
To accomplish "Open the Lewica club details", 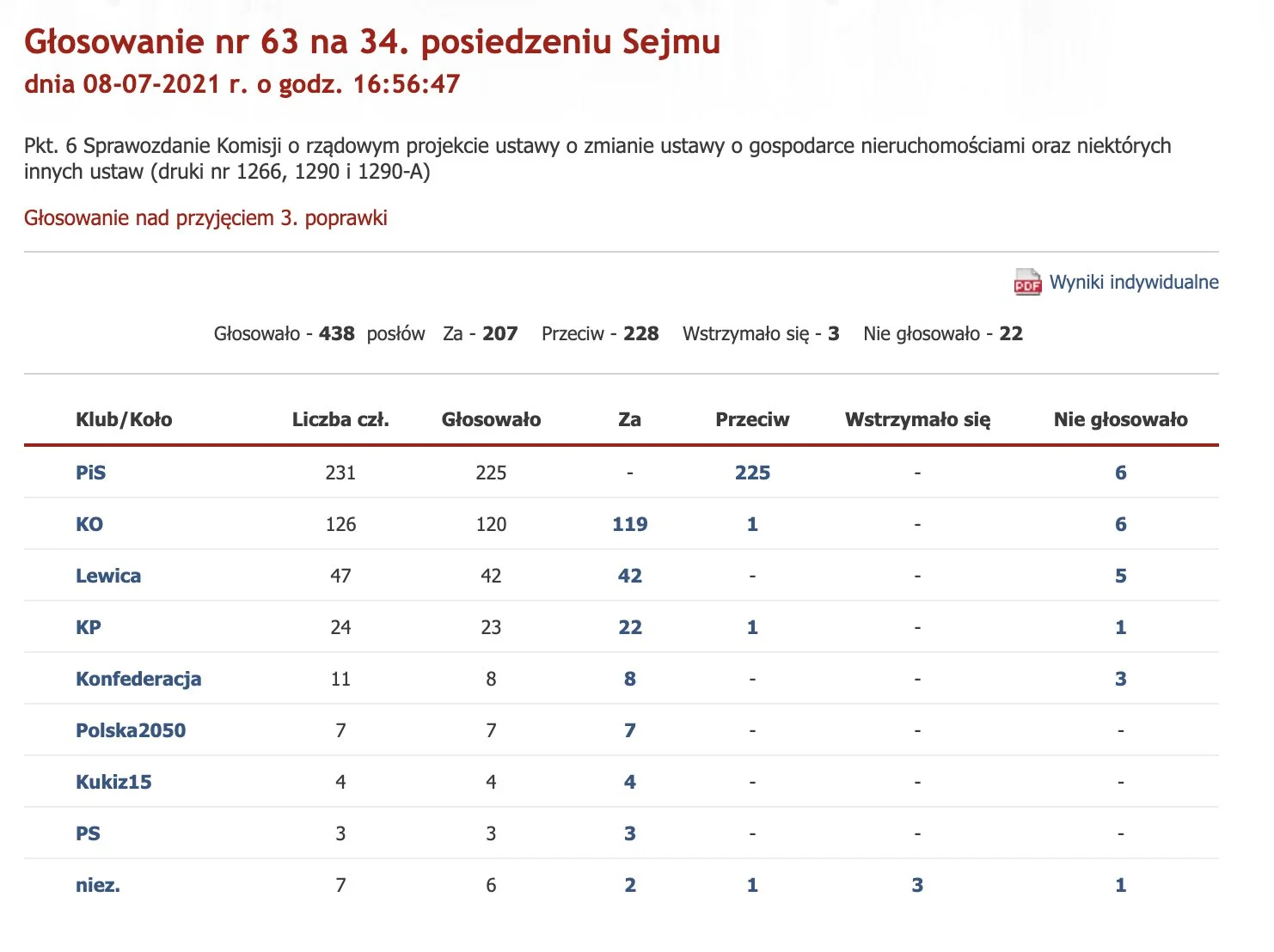I will pos(108,576).
